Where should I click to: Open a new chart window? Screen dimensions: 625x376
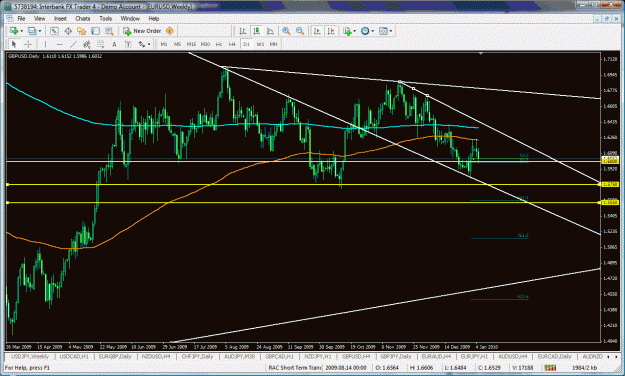tap(14, 31)
